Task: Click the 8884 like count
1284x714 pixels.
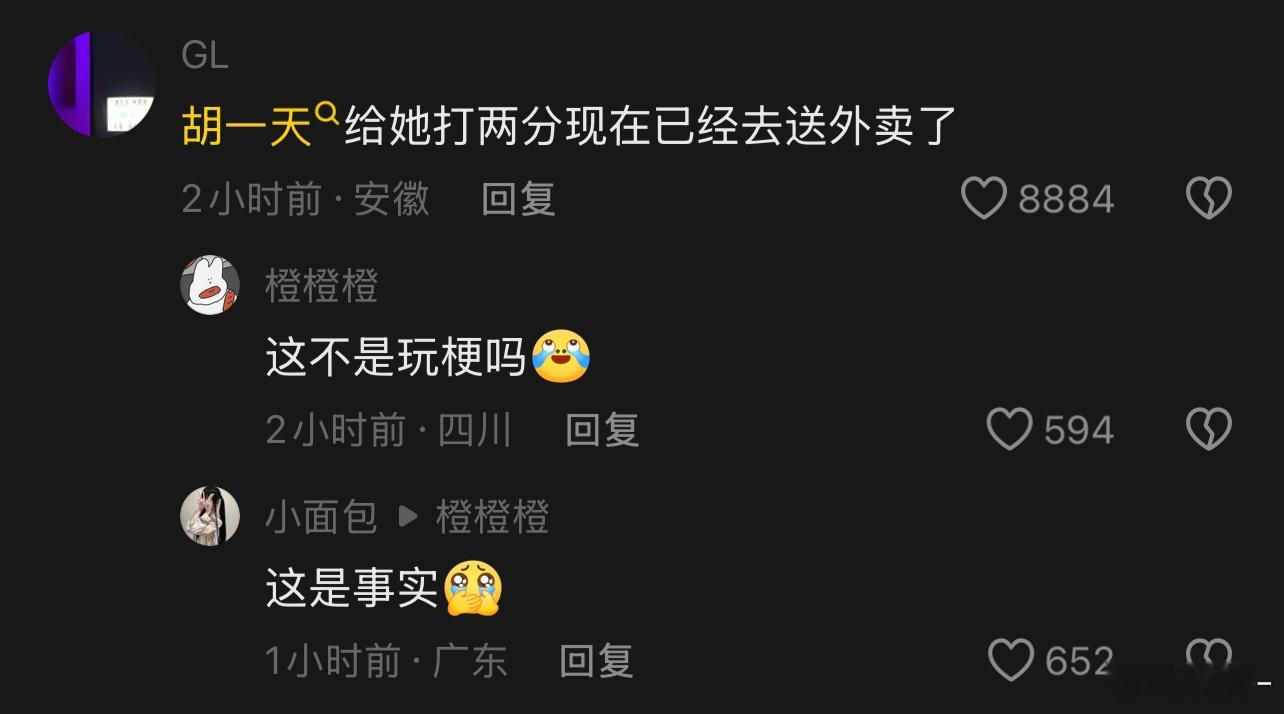Action: [x=1066, y=199]
